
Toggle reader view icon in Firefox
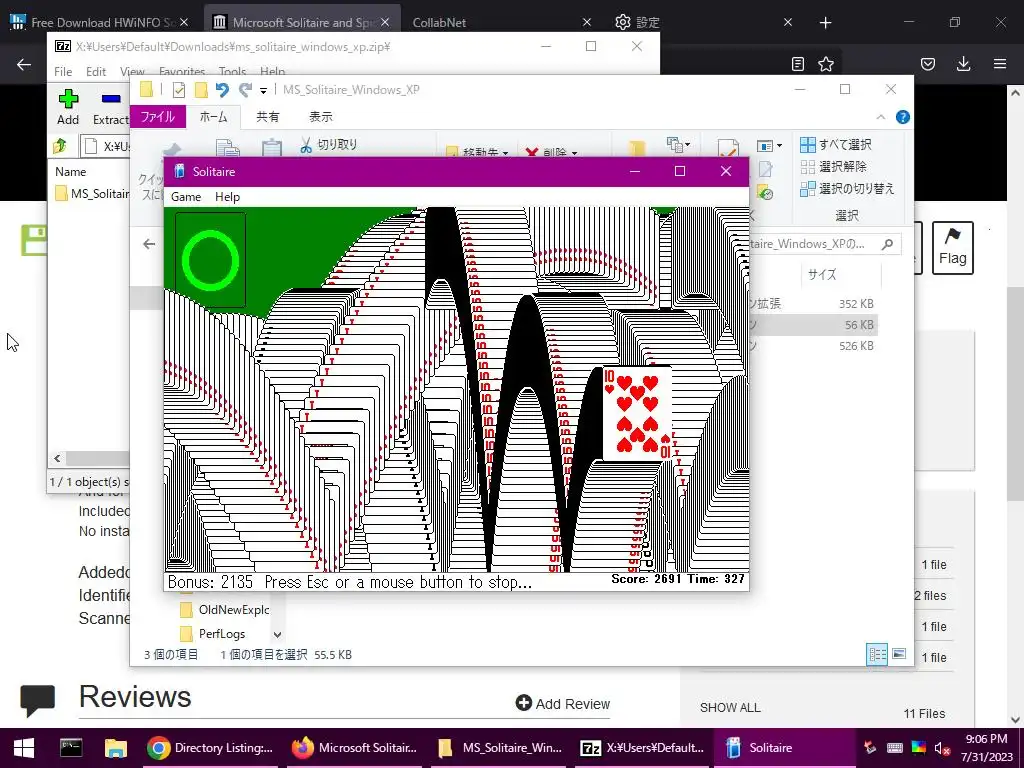pyautogui.click(x=797, y=64)
